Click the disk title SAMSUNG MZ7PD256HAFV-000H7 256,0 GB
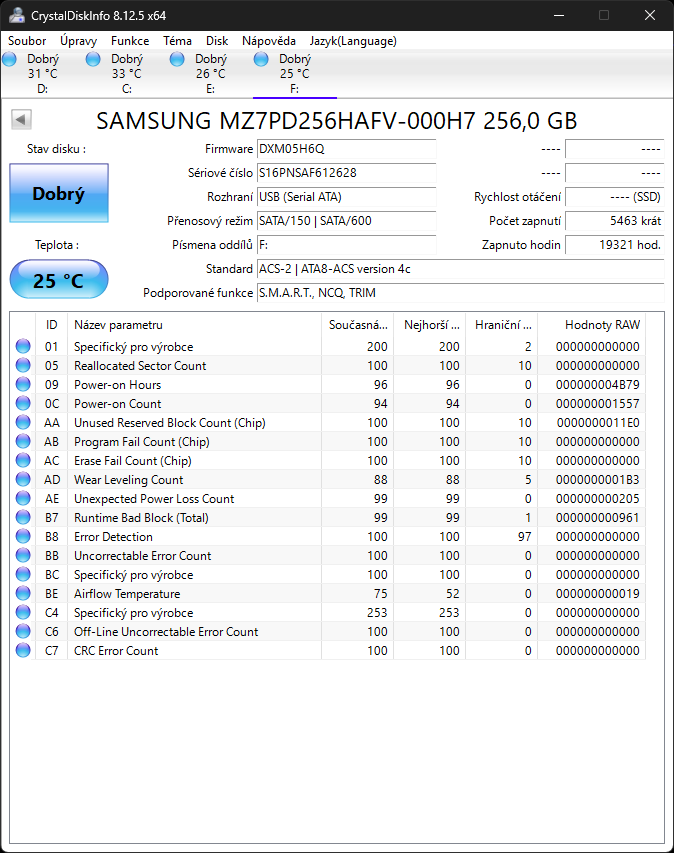The height and width of the screenshot is (853, 674). pyautogui.click(x=337, y=121)
